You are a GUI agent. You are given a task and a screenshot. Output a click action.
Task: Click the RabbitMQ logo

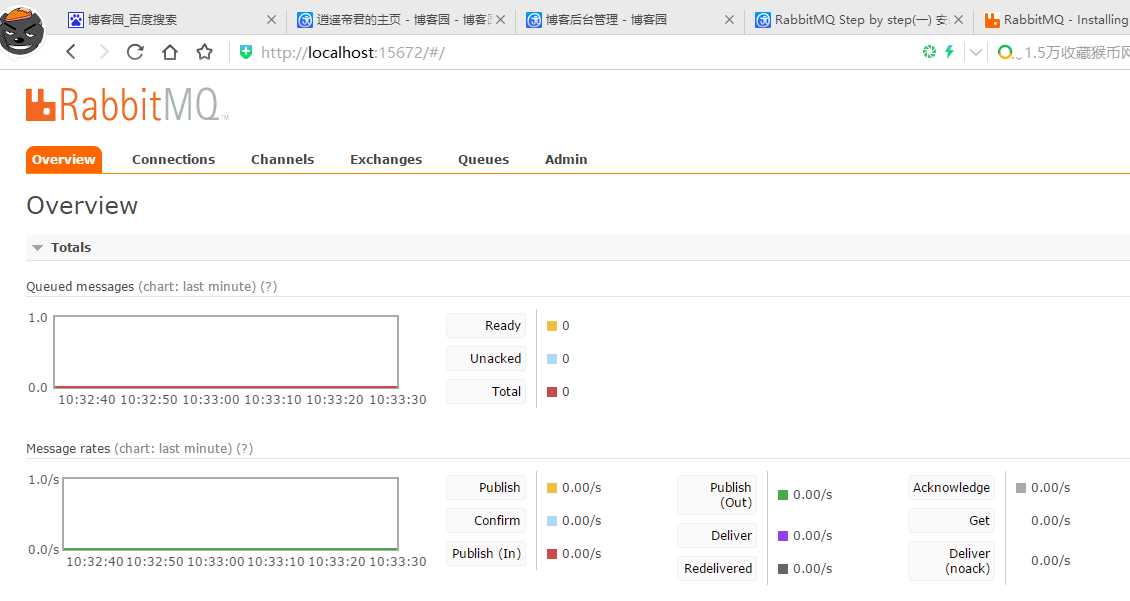coord(127,105)
